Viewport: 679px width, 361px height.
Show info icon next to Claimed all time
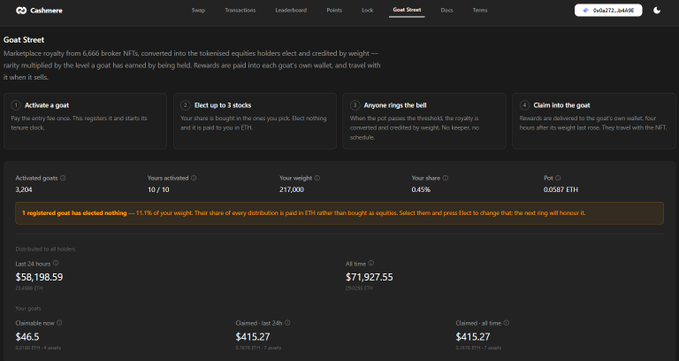506,323
